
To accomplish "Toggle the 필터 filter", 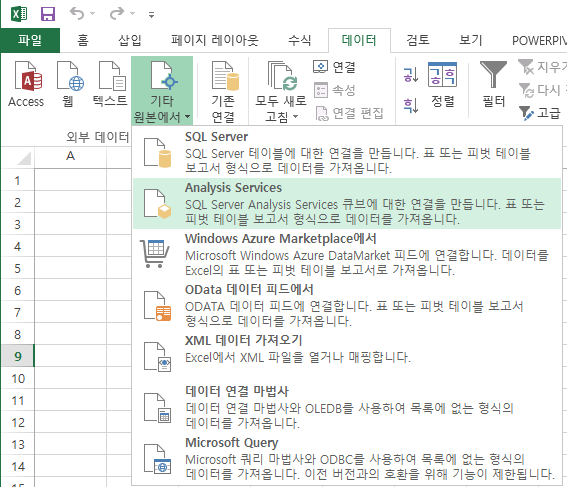I will click(x=494, y=85).
